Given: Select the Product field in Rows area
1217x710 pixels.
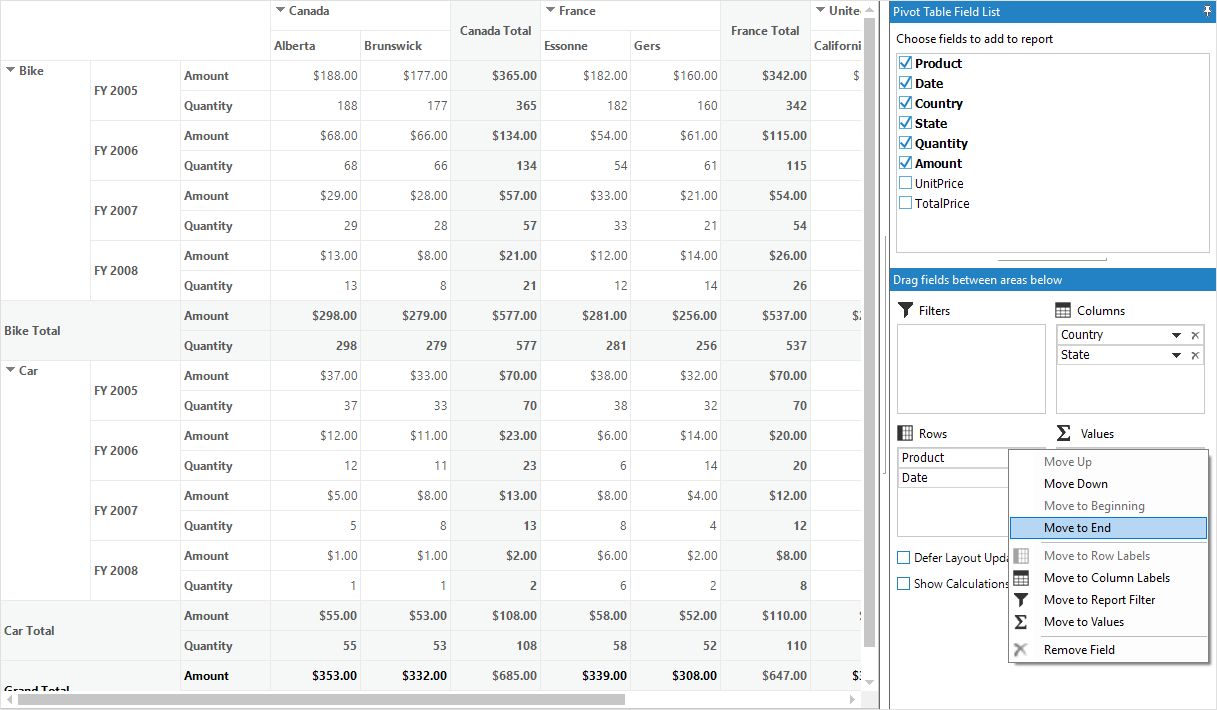Looking at the screenshot, I should point(953,458).
